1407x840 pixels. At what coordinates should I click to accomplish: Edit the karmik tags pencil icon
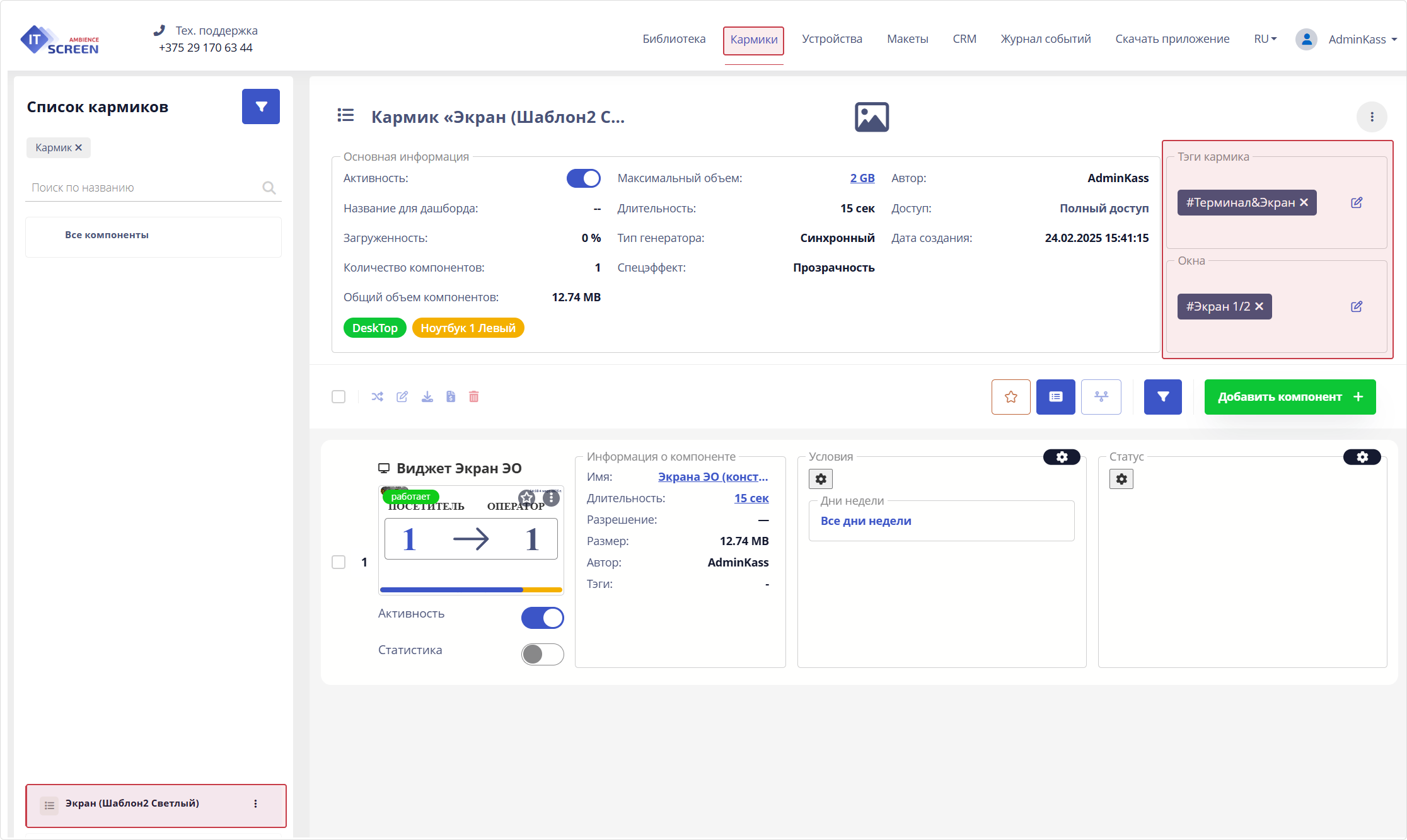point(1357,203)
